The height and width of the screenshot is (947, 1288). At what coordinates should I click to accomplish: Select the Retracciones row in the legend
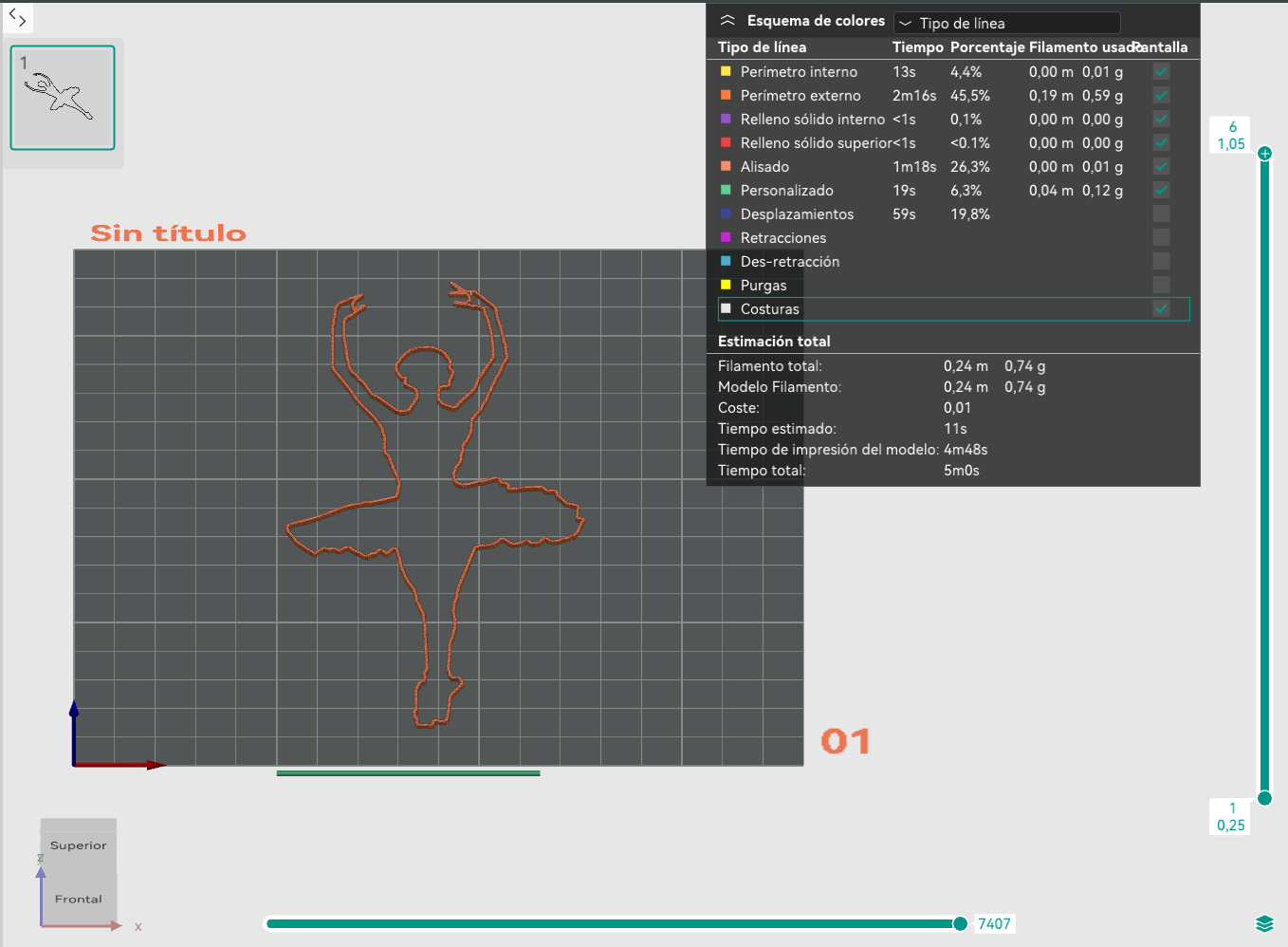click(953, 237)
